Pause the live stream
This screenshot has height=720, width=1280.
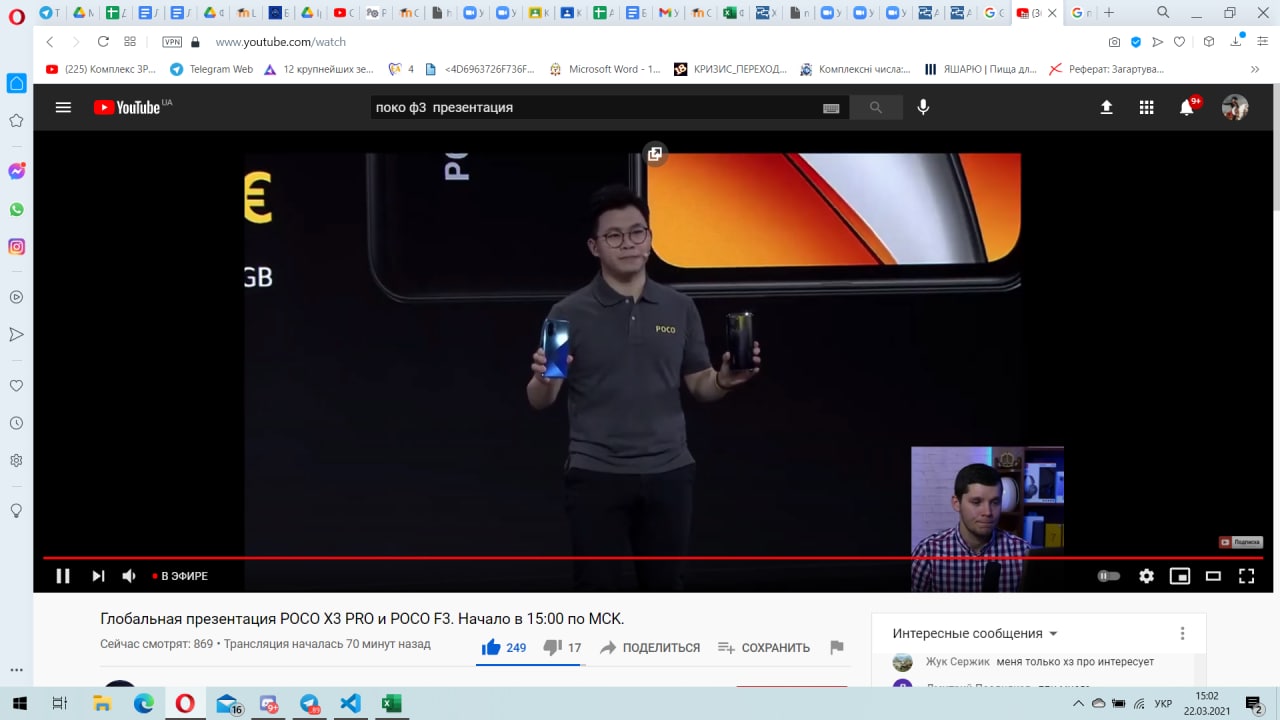click(63, 576)
